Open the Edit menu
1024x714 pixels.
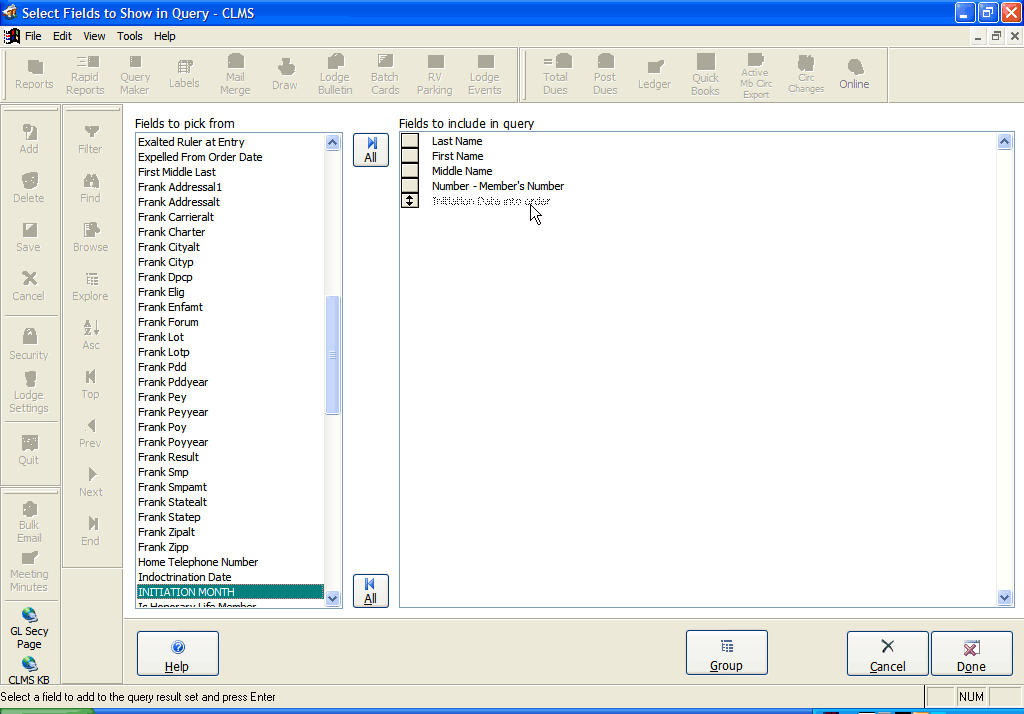63,36
